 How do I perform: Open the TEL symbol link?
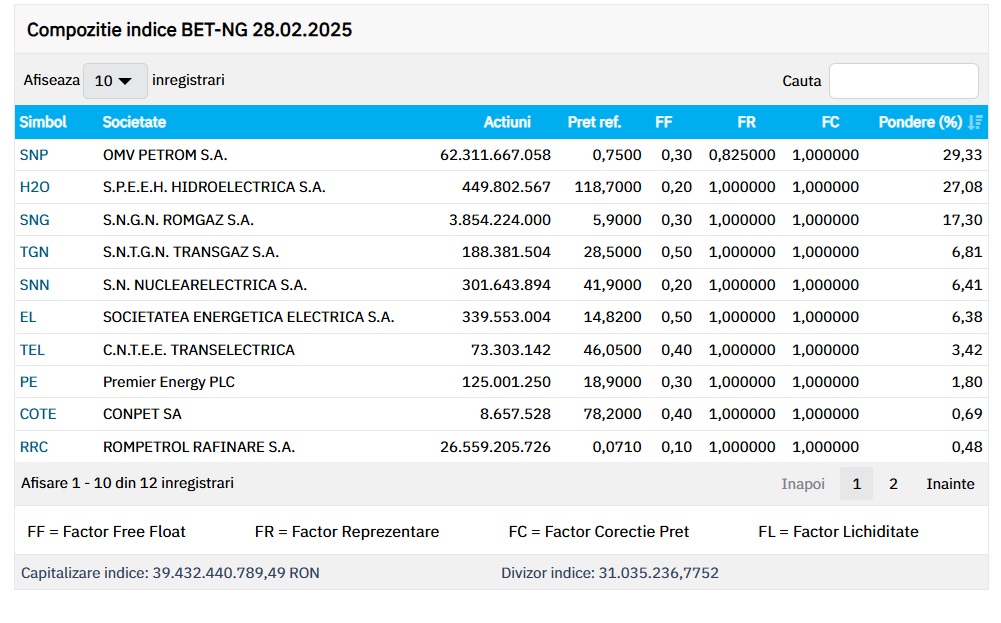32,350
